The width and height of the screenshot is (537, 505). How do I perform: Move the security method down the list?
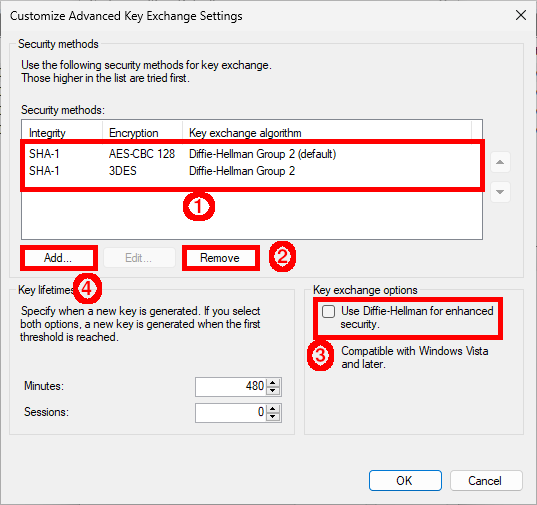(x=500, y=192)
